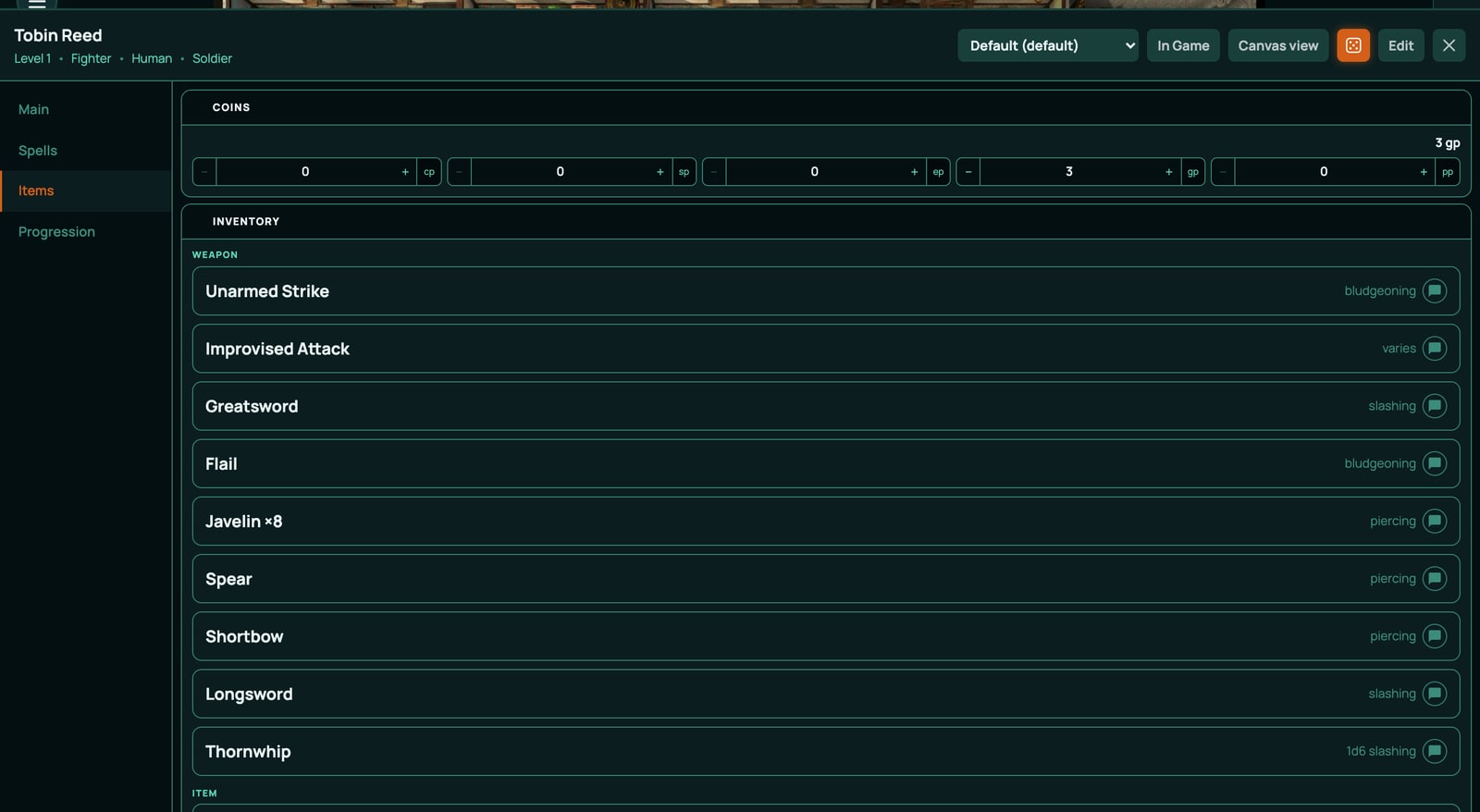Open the hamburger menu icon
Viewport: 1480px width, 812px height.
tap(37, 4)
